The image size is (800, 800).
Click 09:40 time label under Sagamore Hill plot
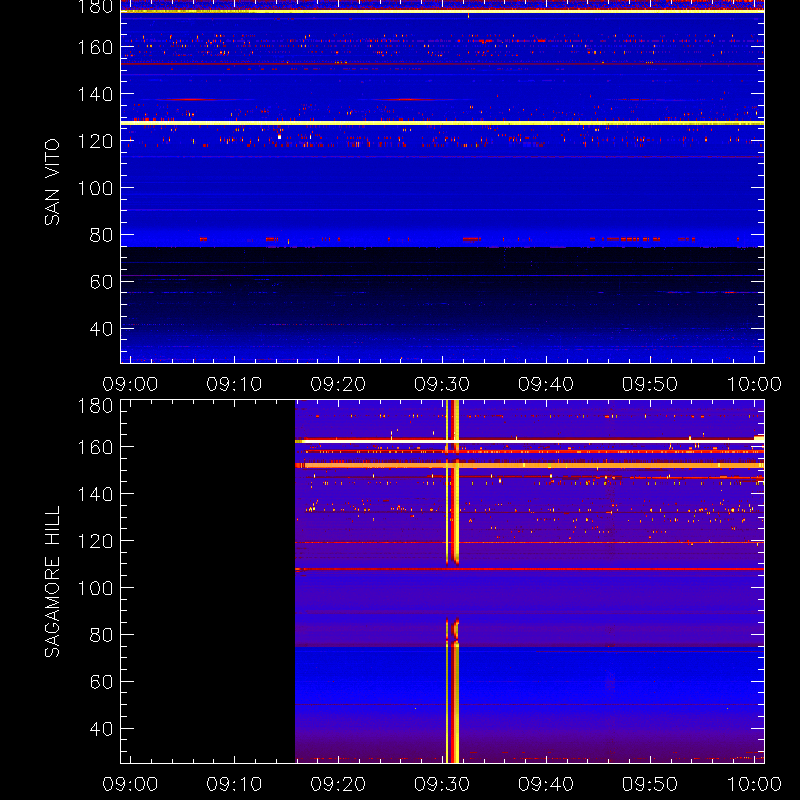point(546,784)
